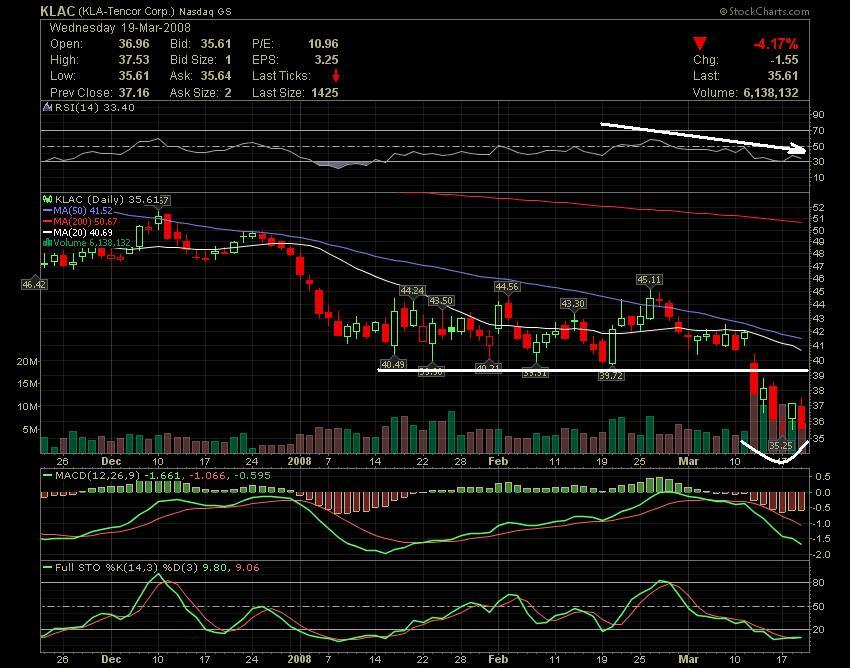
Task: Click the stochastic axis value 20
Action: (819, 630)
